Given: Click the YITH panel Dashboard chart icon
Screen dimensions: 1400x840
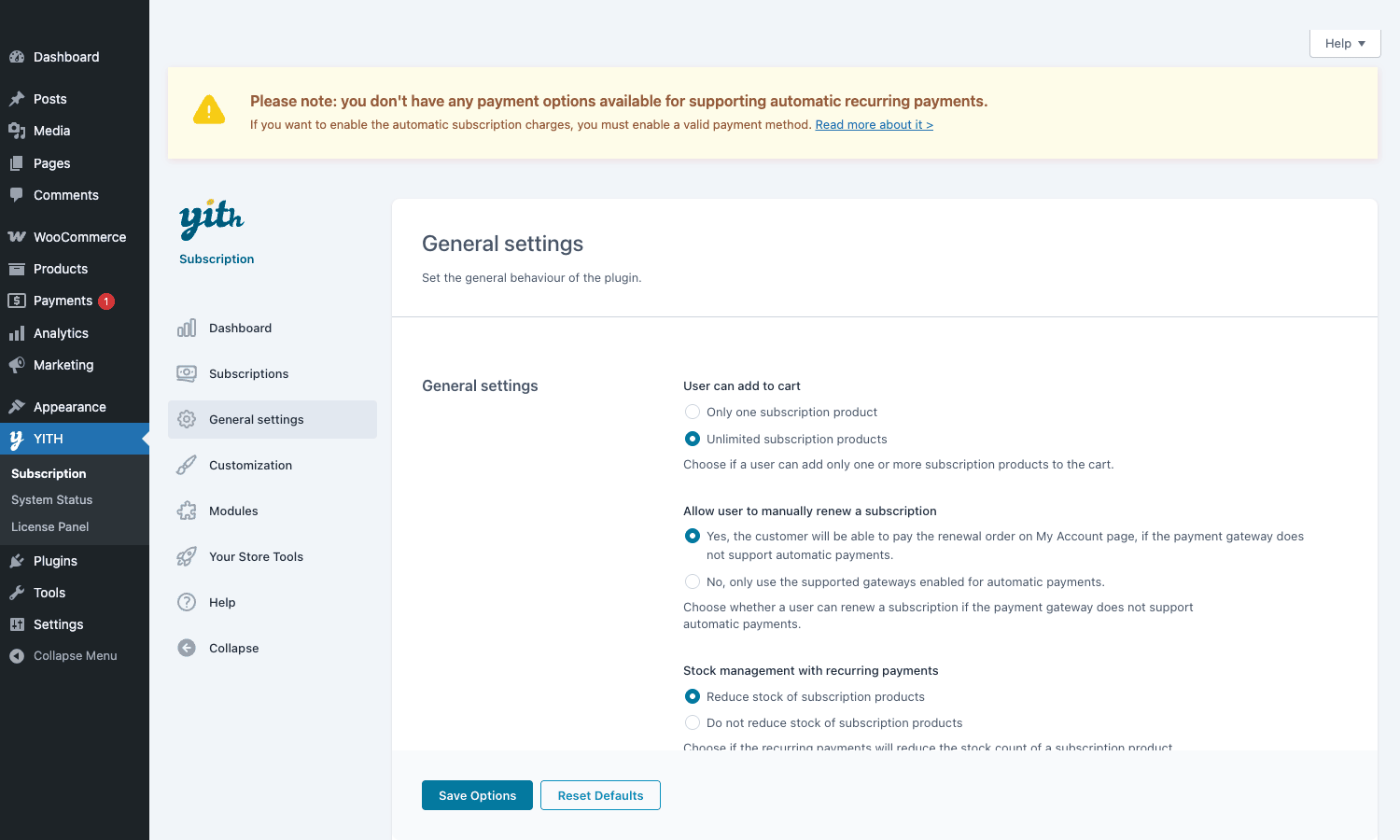Looking at the screenshot, I should click(187, 328).
